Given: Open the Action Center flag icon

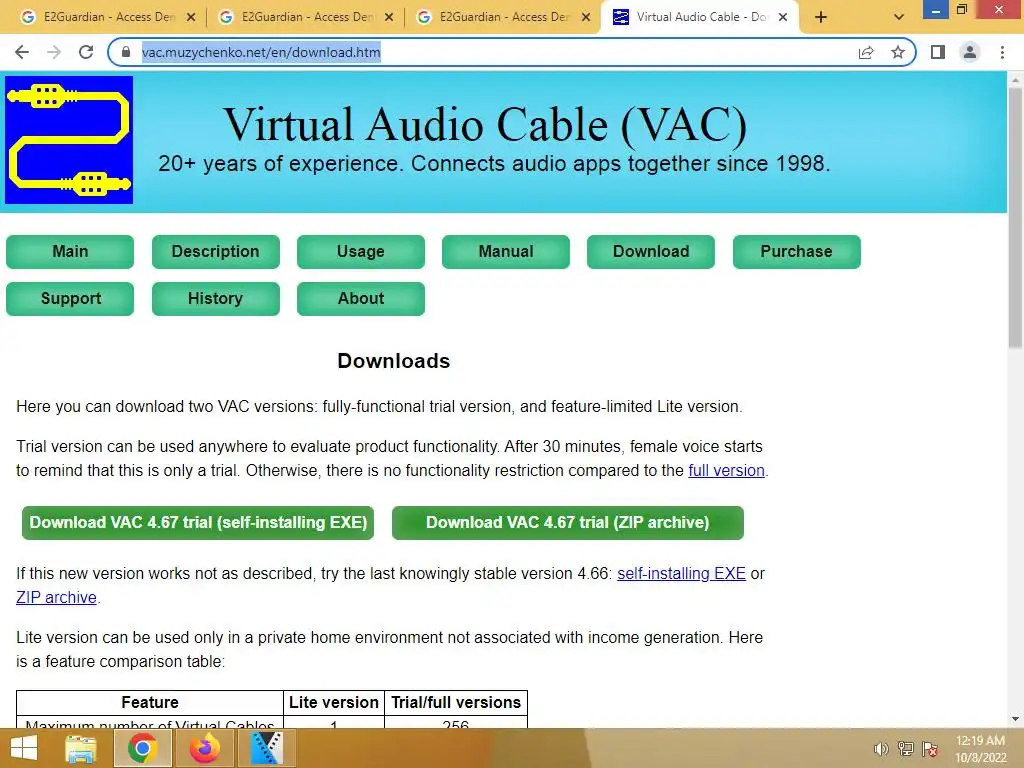Looking at the screenshot, I should (x=930, y=749).
